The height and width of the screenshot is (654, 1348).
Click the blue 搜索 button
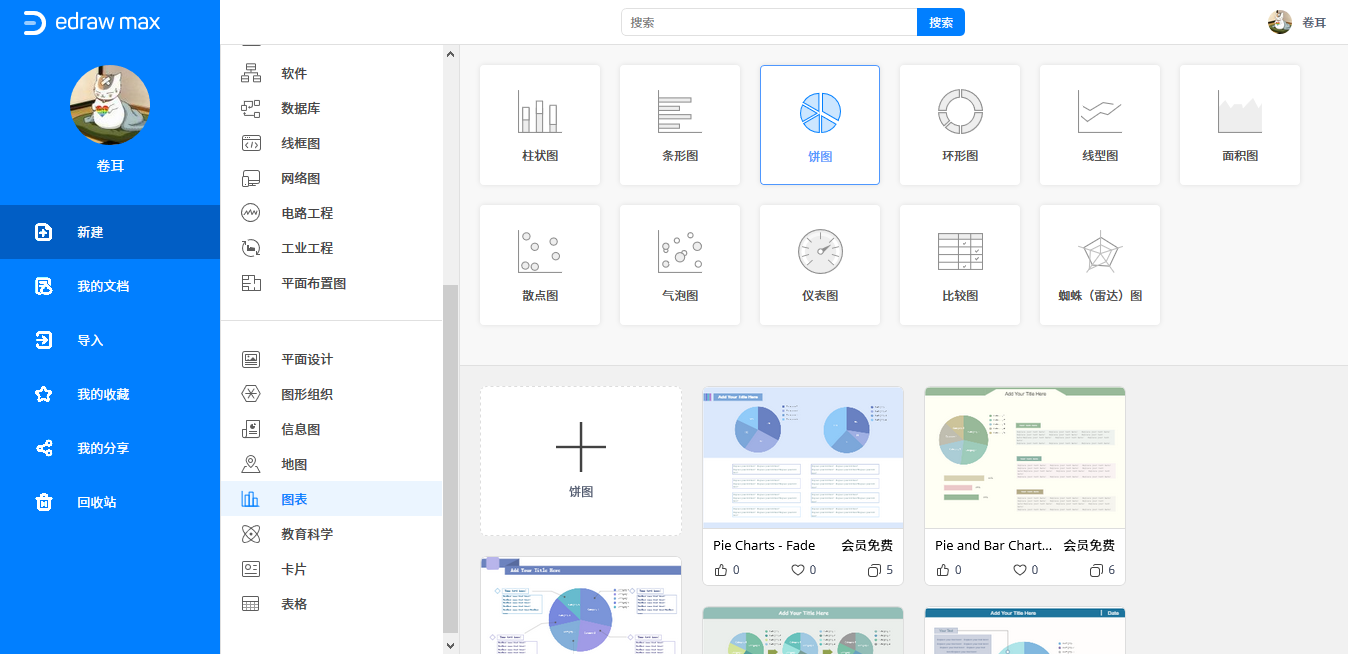click(941, 22)
